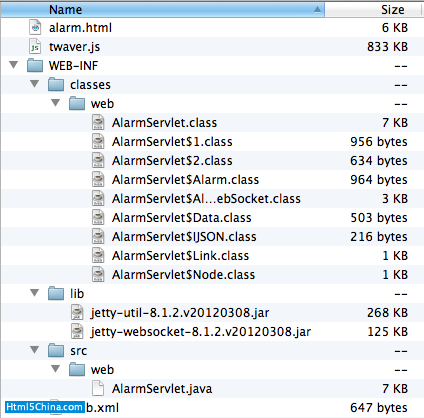Collapse the classes folder disclosure triangle
Image resolution: width=424 pixels, height=418 pixels.
(35, 84)
